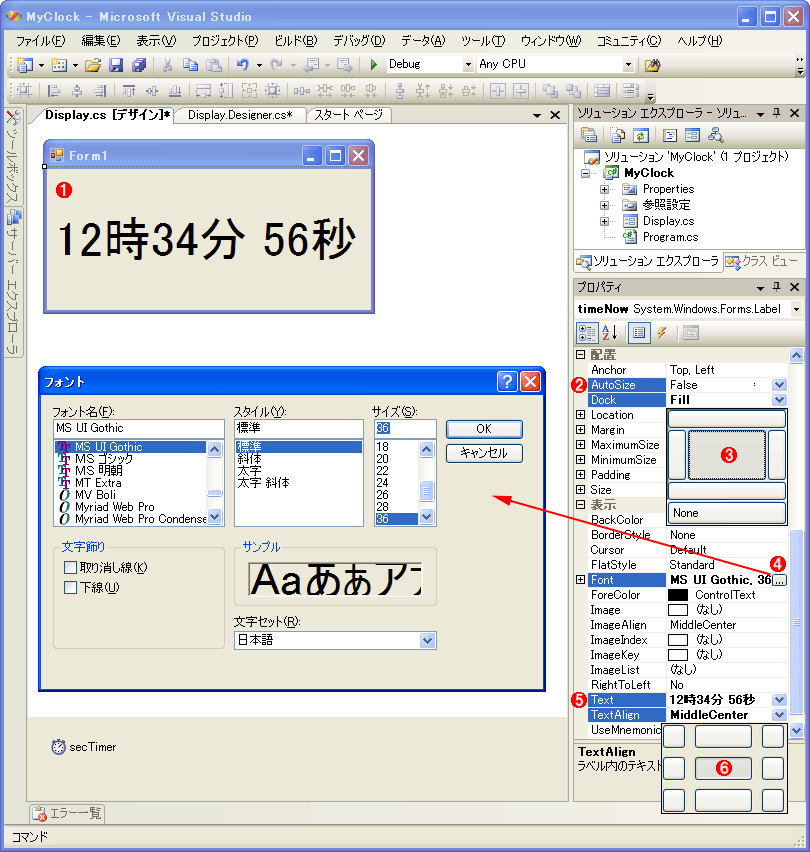Image resolution: width=810 pixels, height=852 pixels.
Task: Switch Properties to Alphabetical sort
Action: click(x=610, y=333)
